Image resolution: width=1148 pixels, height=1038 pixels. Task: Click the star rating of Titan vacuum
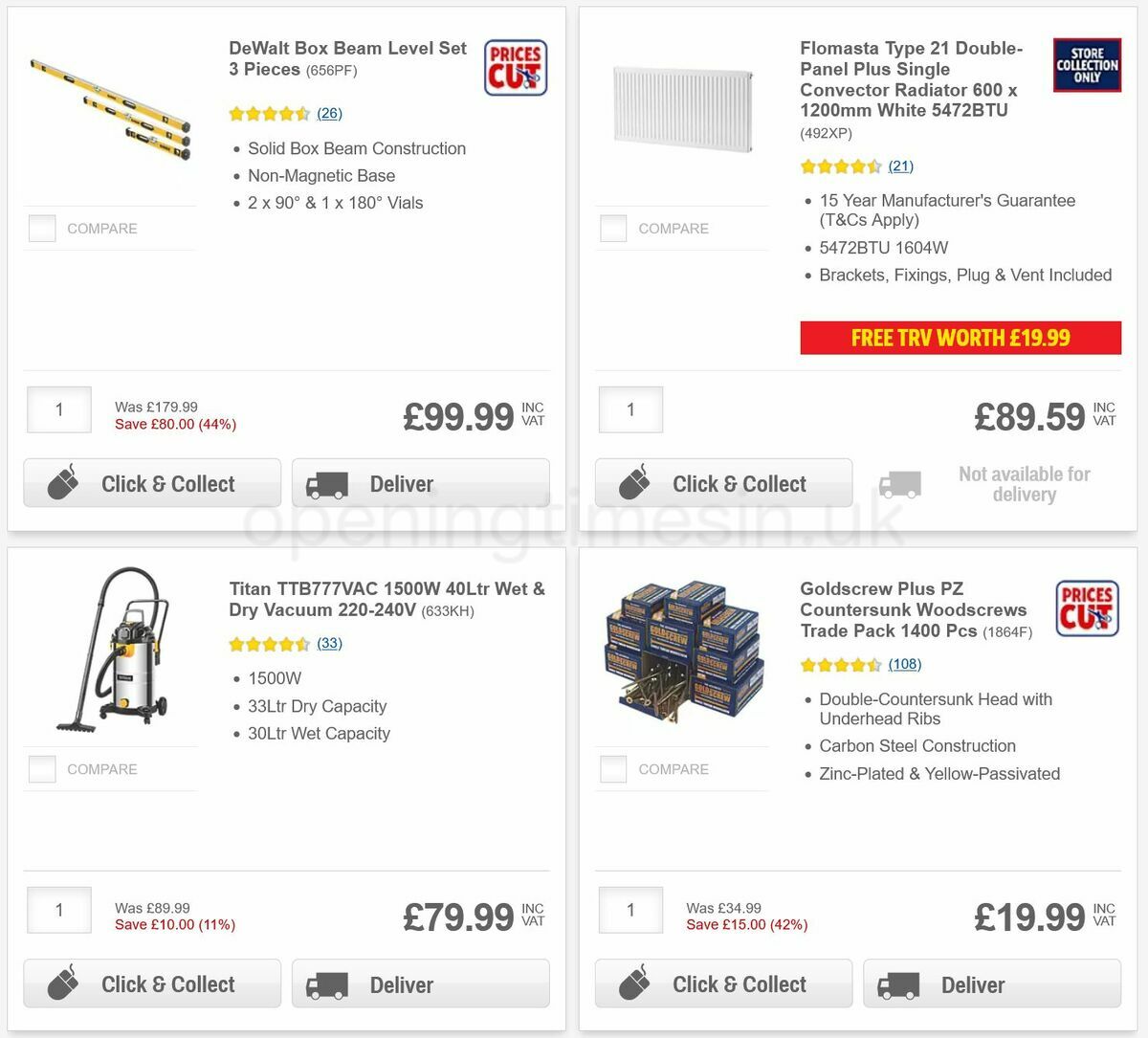pyautogui.click(x=269, y=643)
